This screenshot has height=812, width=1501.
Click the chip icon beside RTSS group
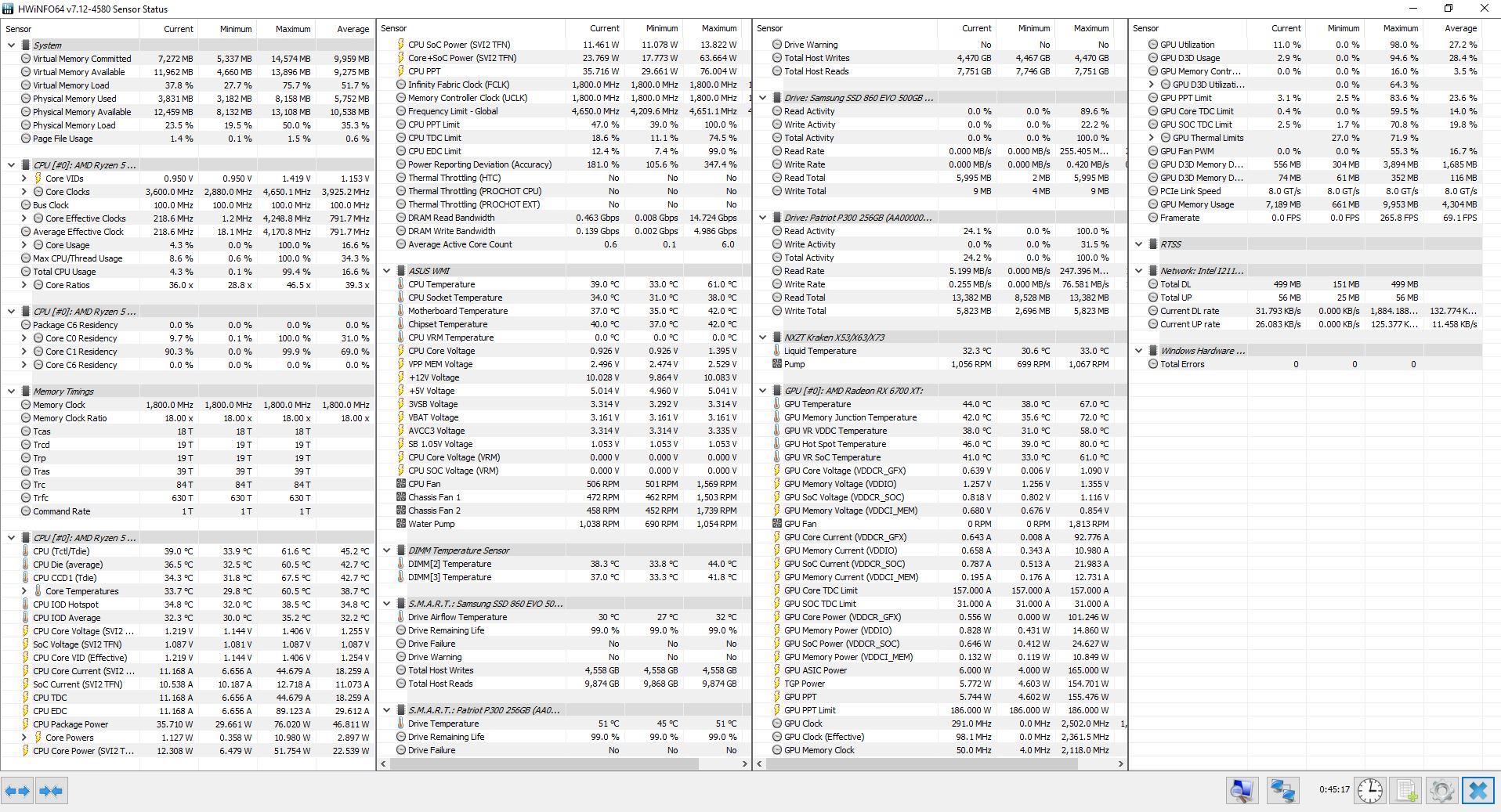click(1153, 244)
